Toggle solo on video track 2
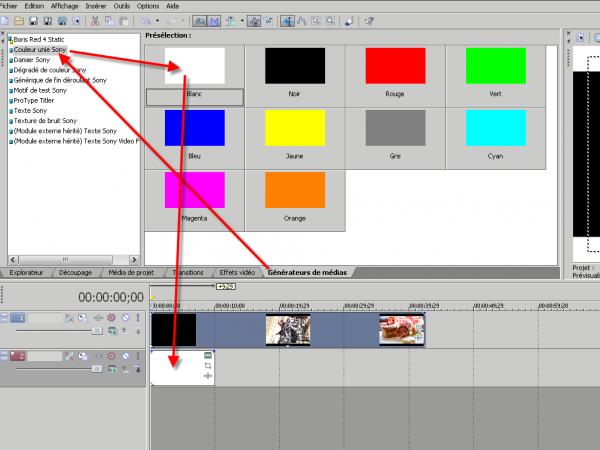Image resolution: width=600 pixels, height=450 pixels. [x=138, y=357]
